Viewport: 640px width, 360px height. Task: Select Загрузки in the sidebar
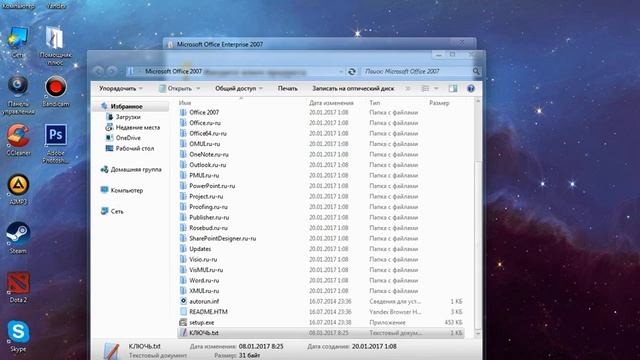pyautogui.click(x=128, y=117)
